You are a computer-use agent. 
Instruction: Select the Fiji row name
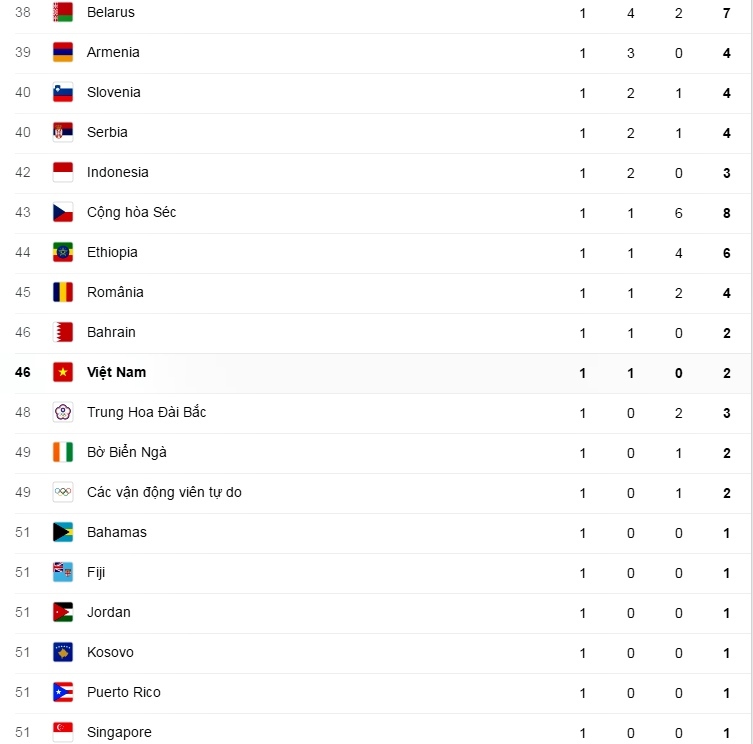[x=96, y=572]
